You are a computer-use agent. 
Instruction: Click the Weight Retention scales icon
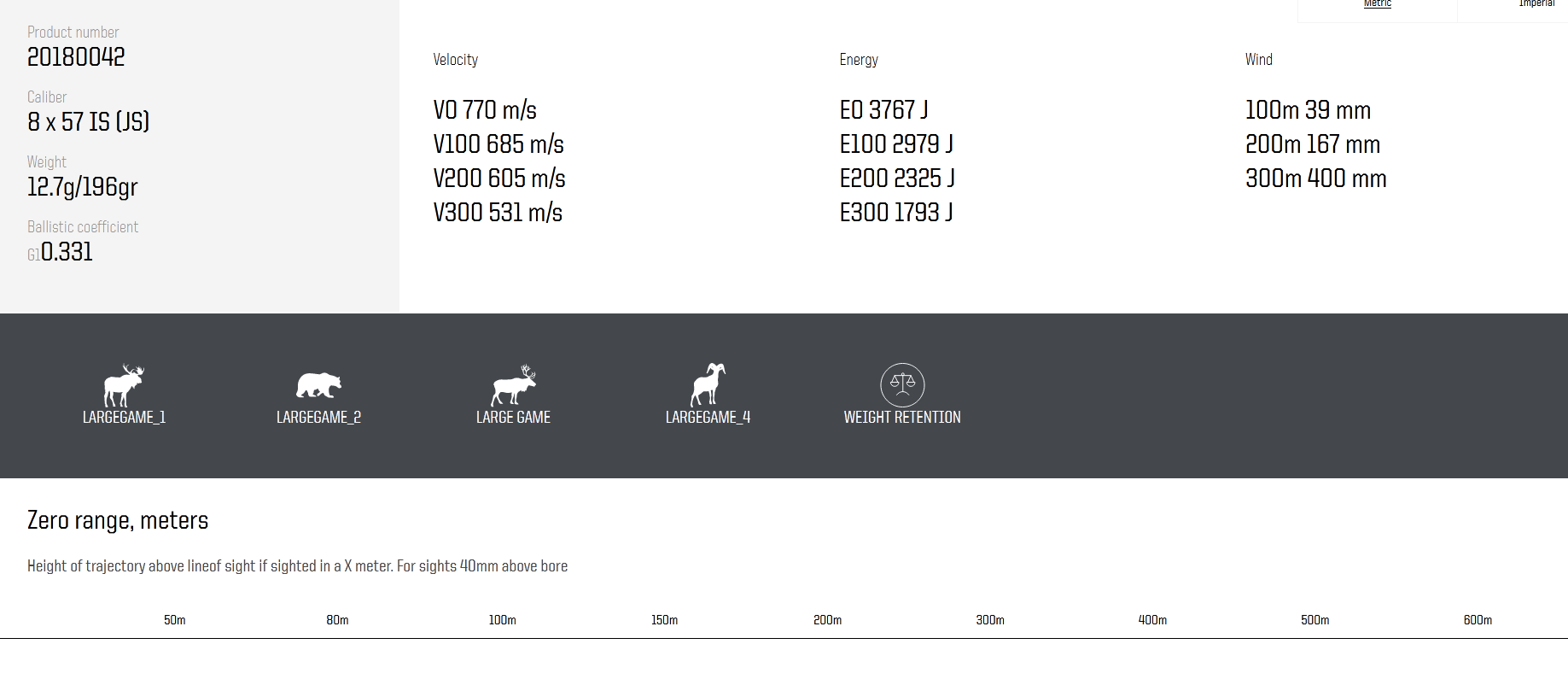[902, 384]
